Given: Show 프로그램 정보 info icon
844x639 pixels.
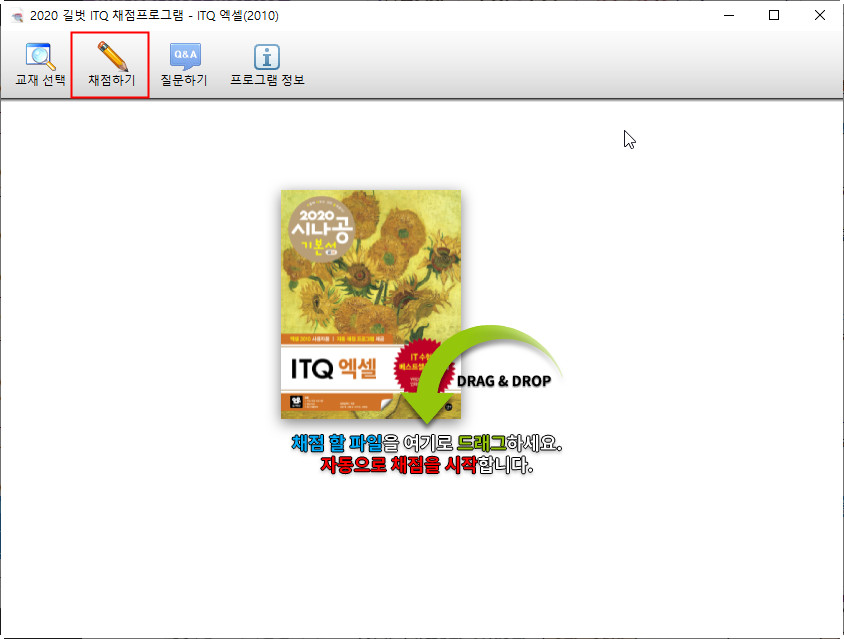Looking at the screenshot, I should pos(267,57).
